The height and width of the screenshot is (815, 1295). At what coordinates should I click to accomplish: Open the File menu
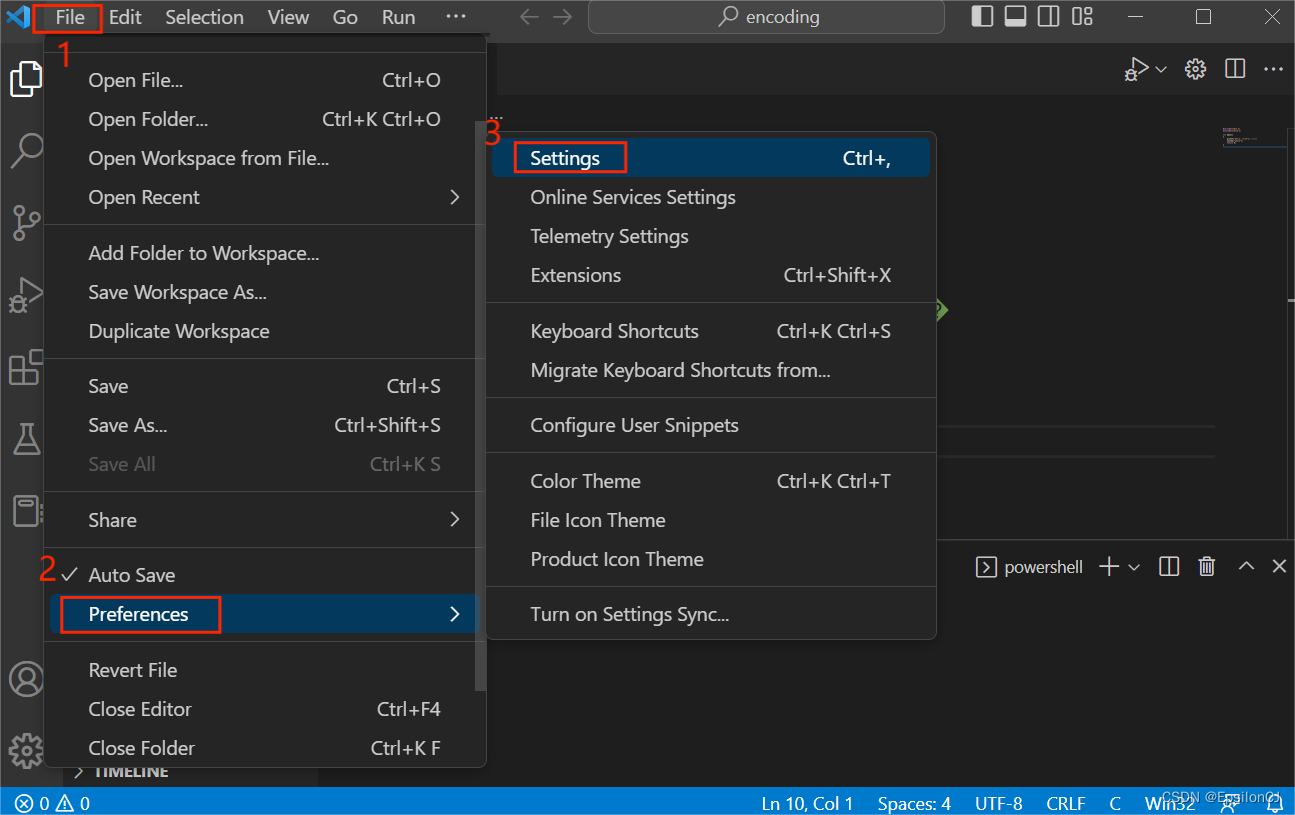(70, 17)
